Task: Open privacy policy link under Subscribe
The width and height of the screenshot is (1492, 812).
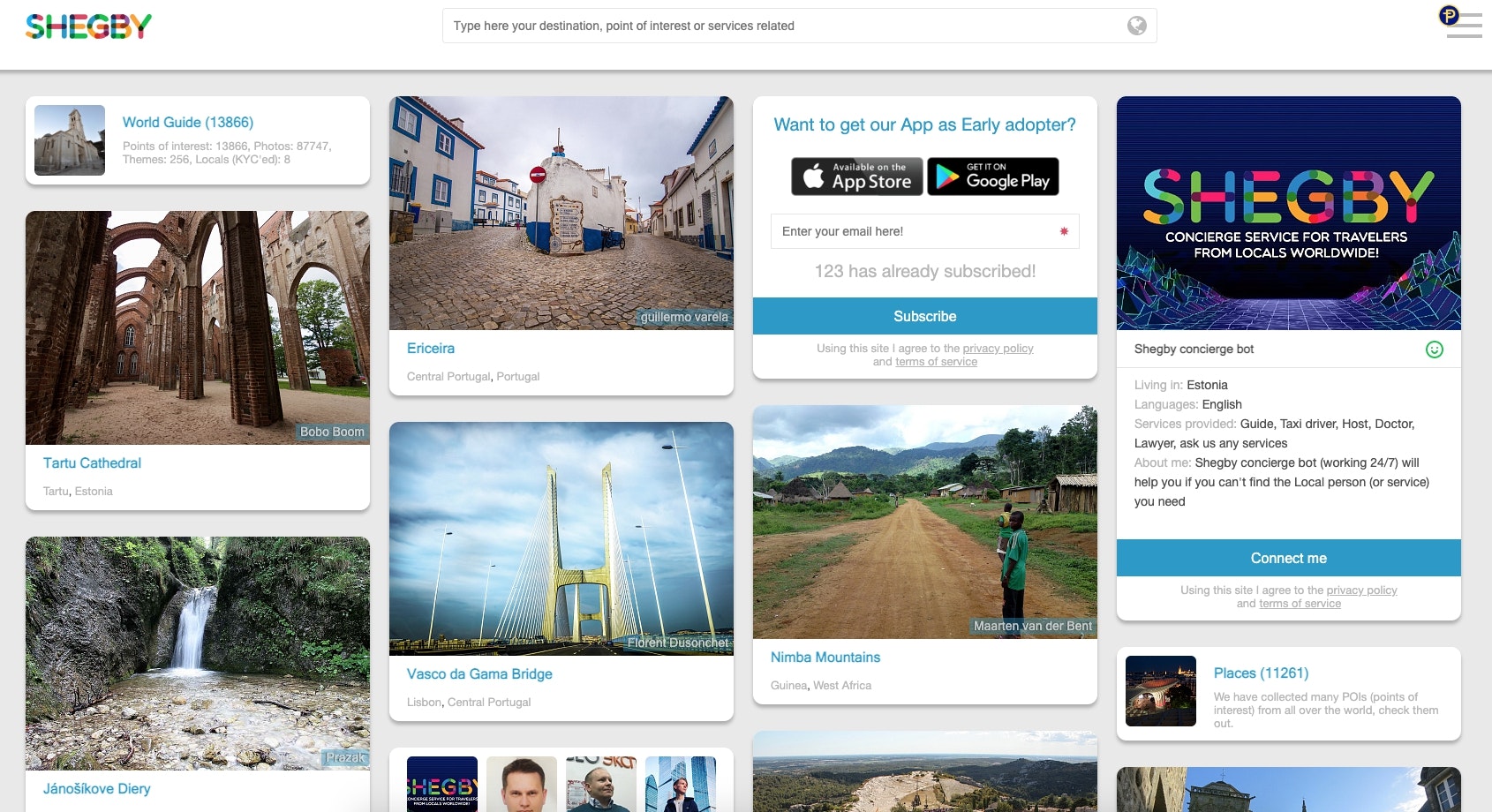Action: click(x=998, y=349)
